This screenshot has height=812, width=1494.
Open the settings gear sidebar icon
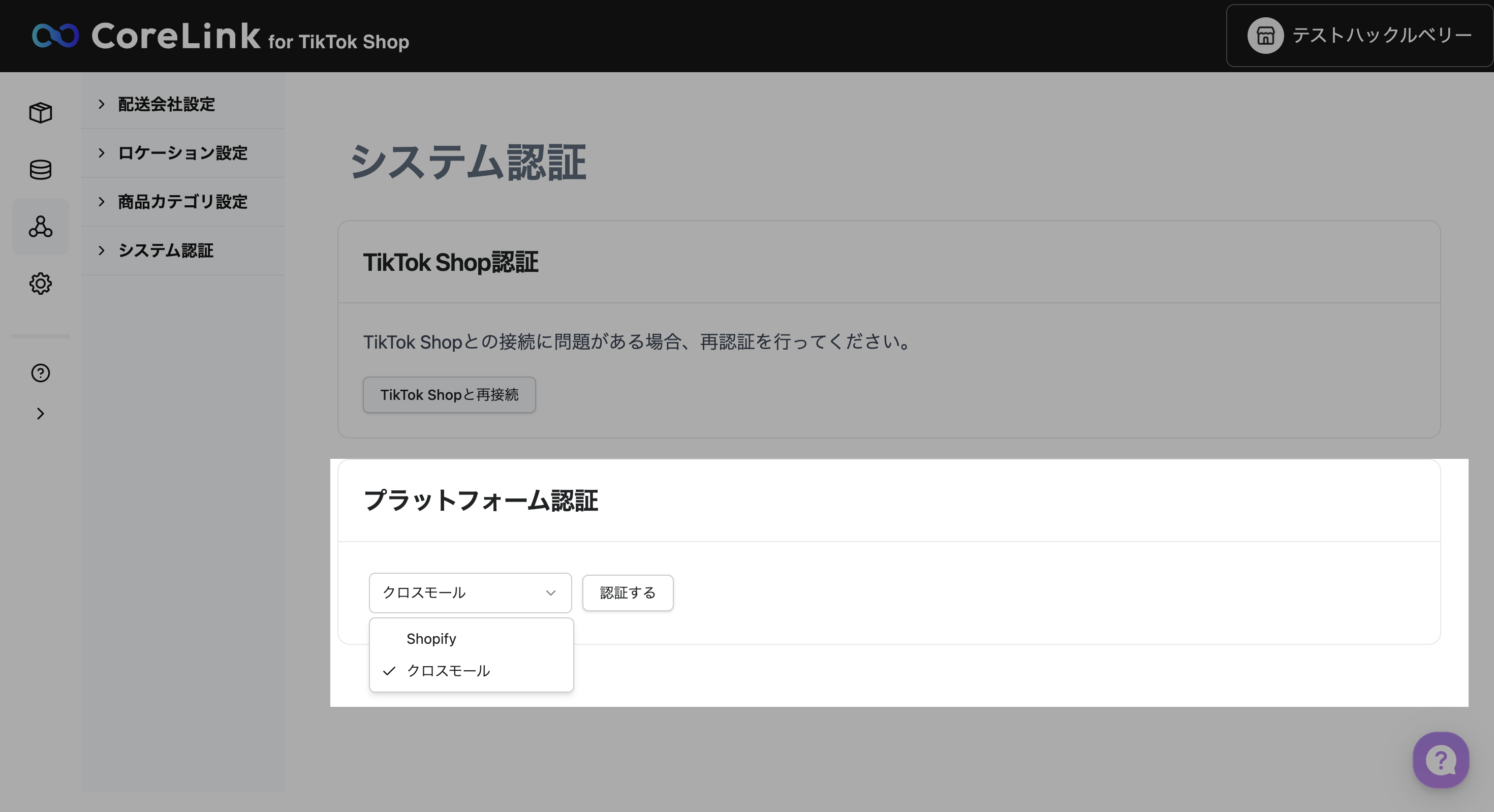(x=40, y=284)
